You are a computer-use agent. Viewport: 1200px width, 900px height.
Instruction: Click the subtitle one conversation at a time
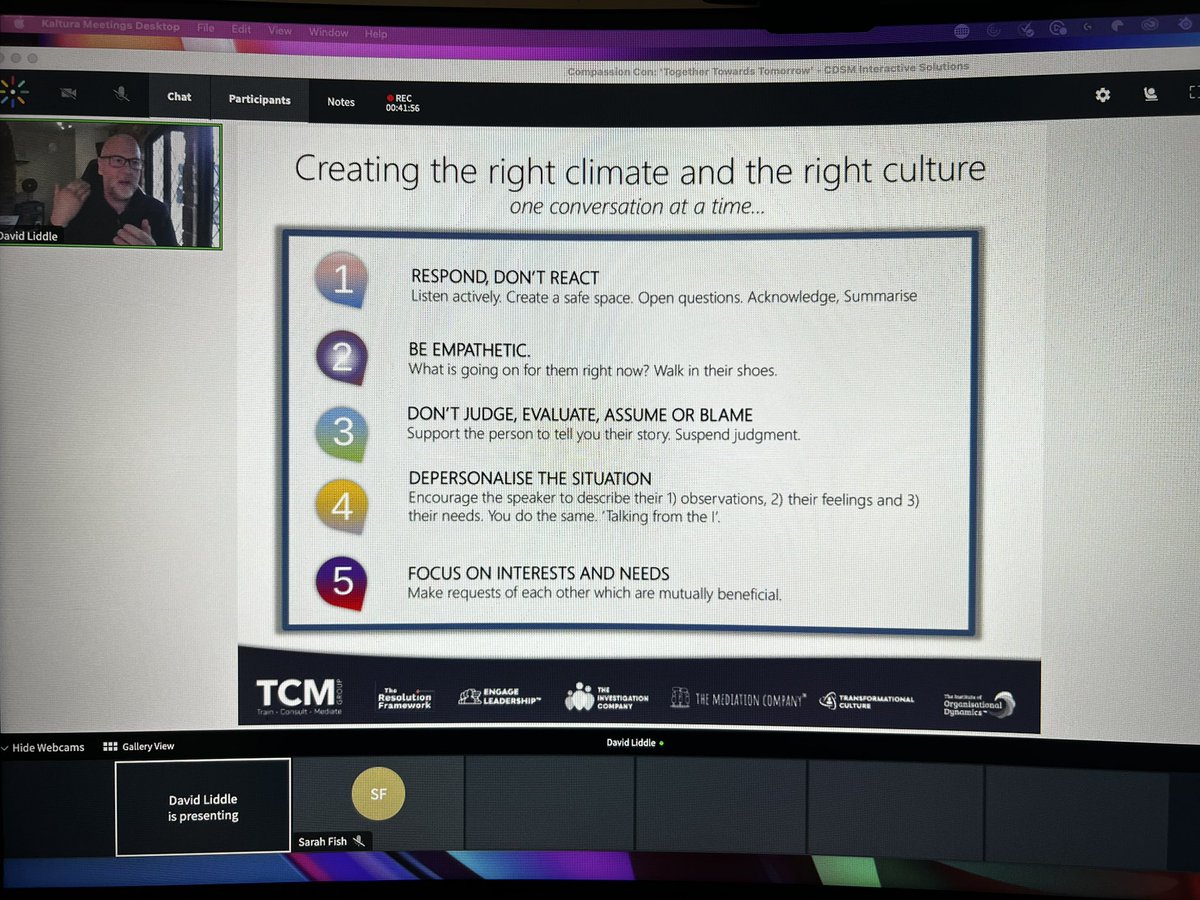pyautogui.click(x=637, y=207)
